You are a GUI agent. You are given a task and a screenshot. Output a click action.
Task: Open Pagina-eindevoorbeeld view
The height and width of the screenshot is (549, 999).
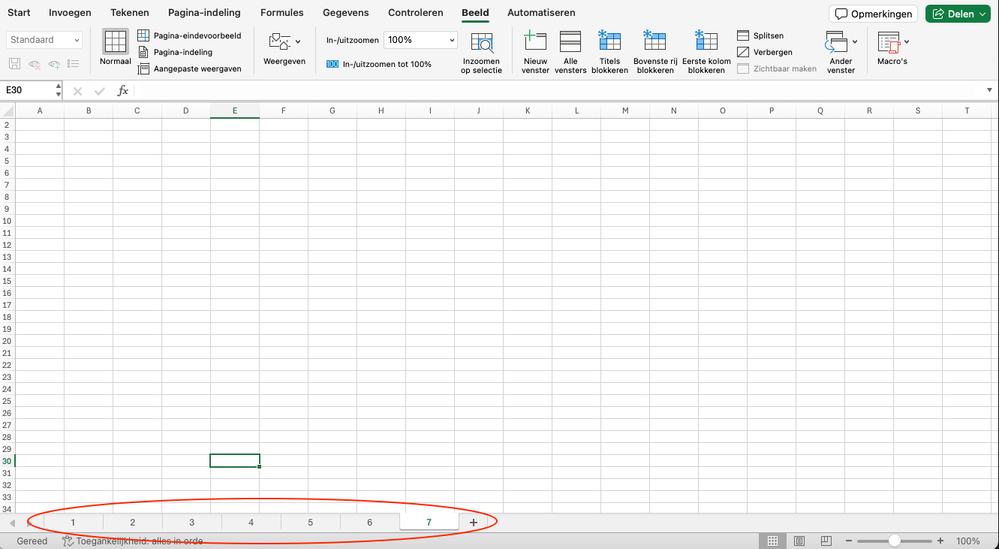point(189,36)
